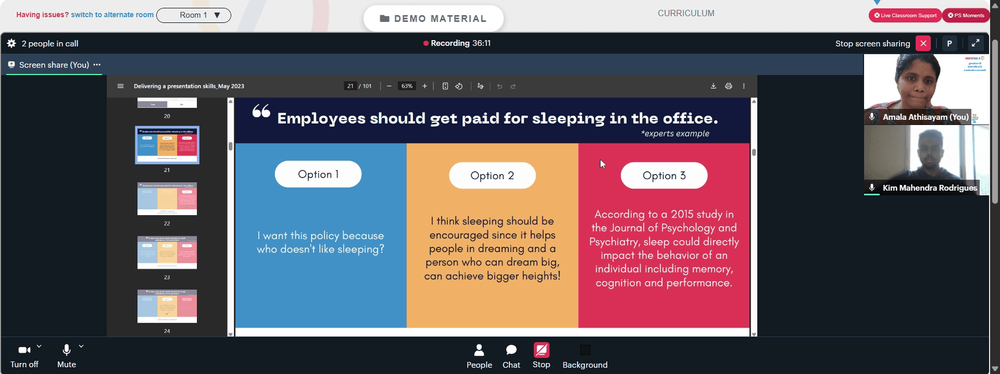Select the page 23 slide thumbnail
The image size is (1000, 374).
point(167,253)
